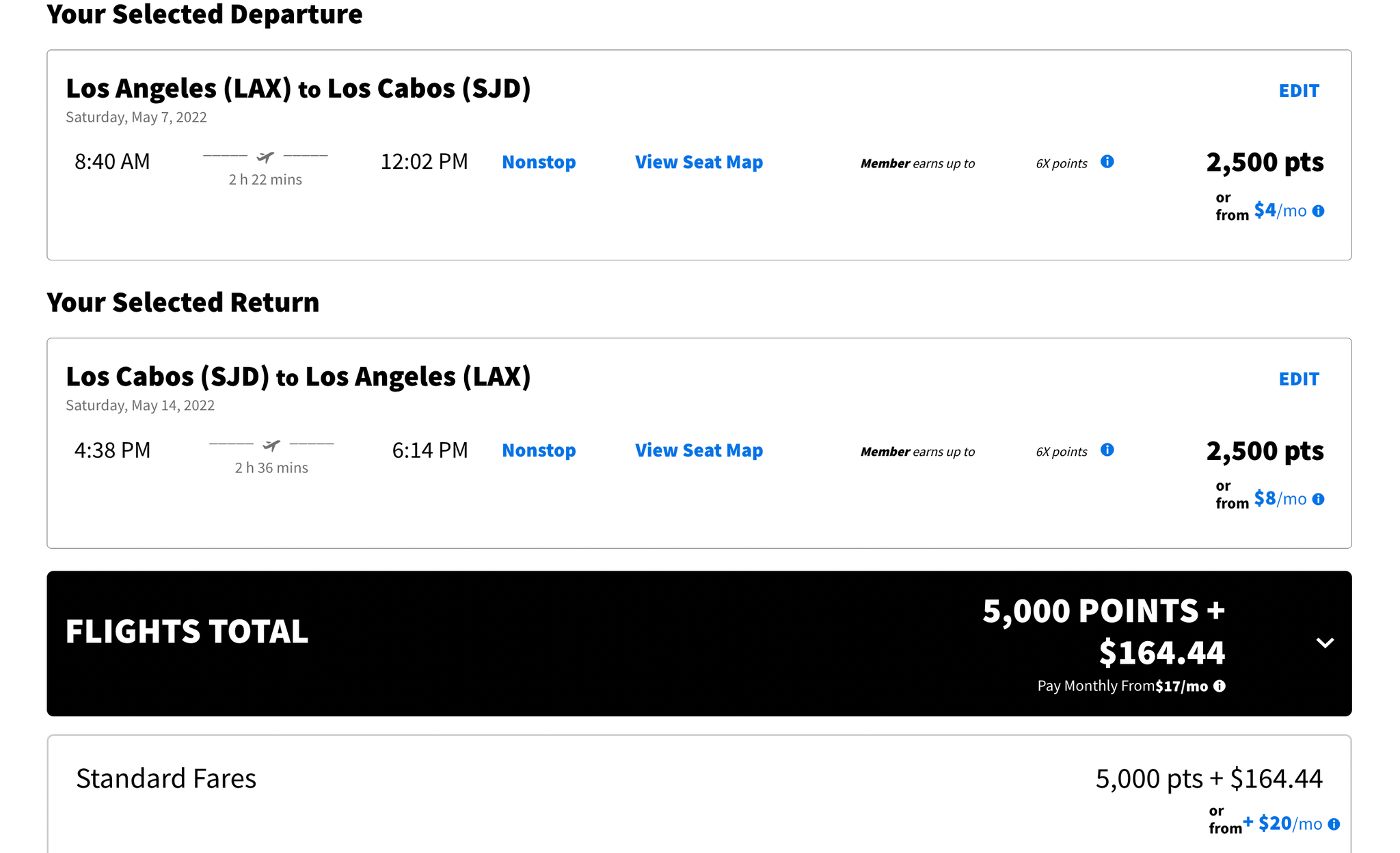Click Standard Fares $20/mo info icon
The width and height of the screenshot is (1400, 853).
[1334, 824]
